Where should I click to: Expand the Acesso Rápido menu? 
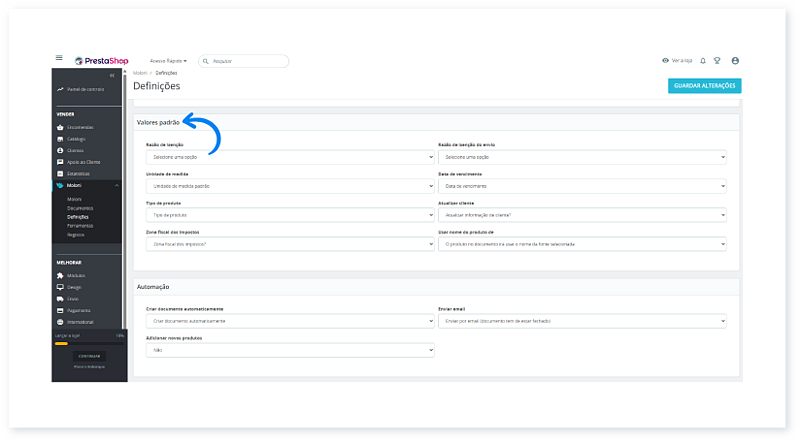(x=168, y=61)
